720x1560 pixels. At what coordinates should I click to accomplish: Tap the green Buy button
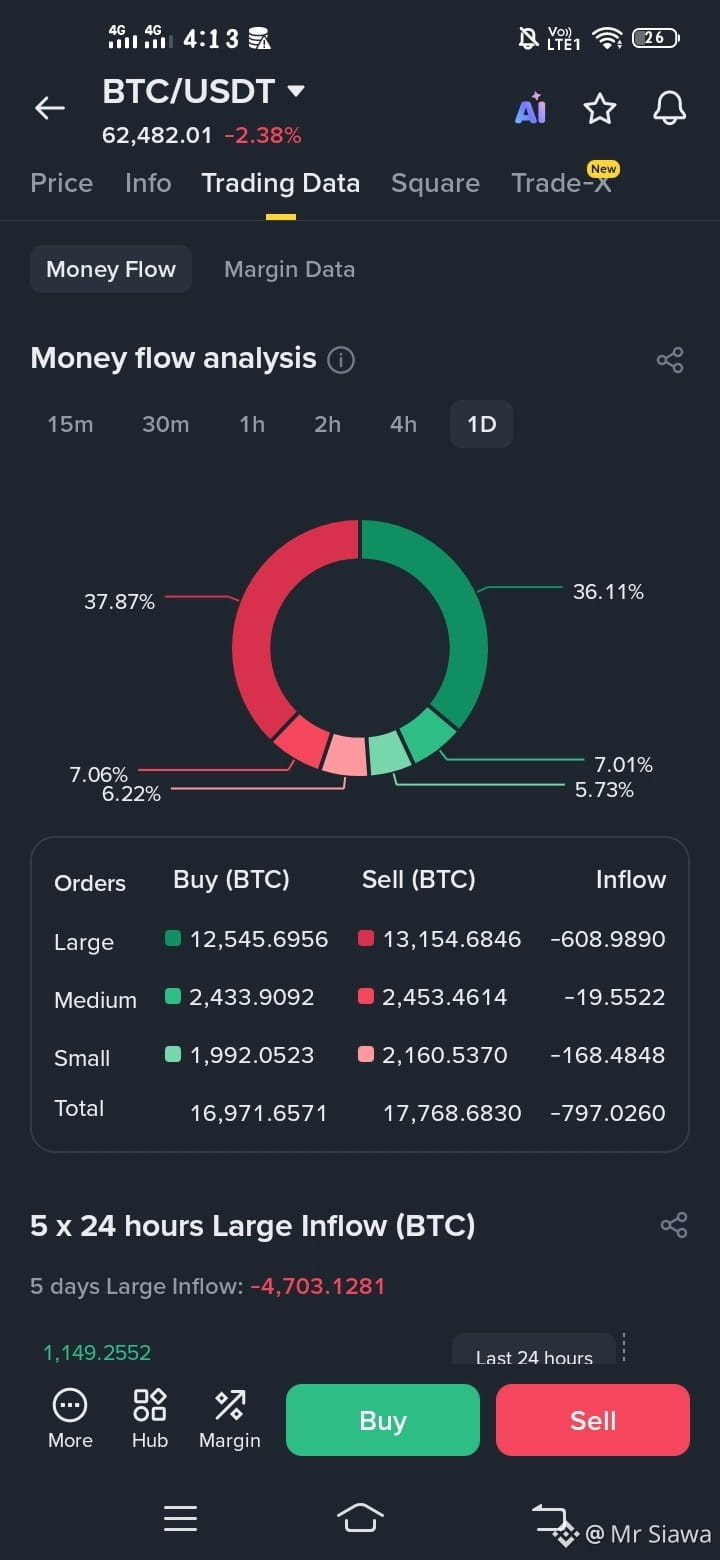tap(383, 1420)
